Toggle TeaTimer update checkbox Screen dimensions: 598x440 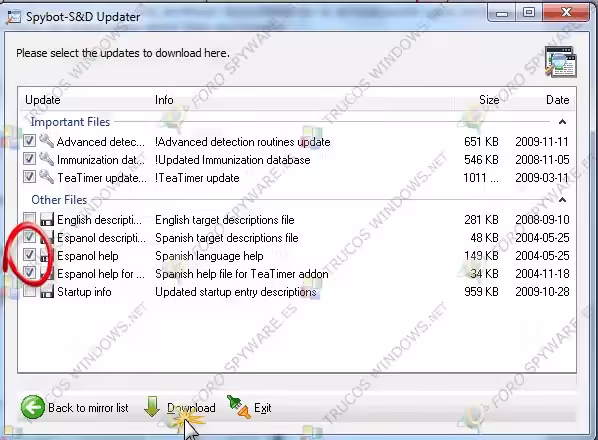coord(29,177)
